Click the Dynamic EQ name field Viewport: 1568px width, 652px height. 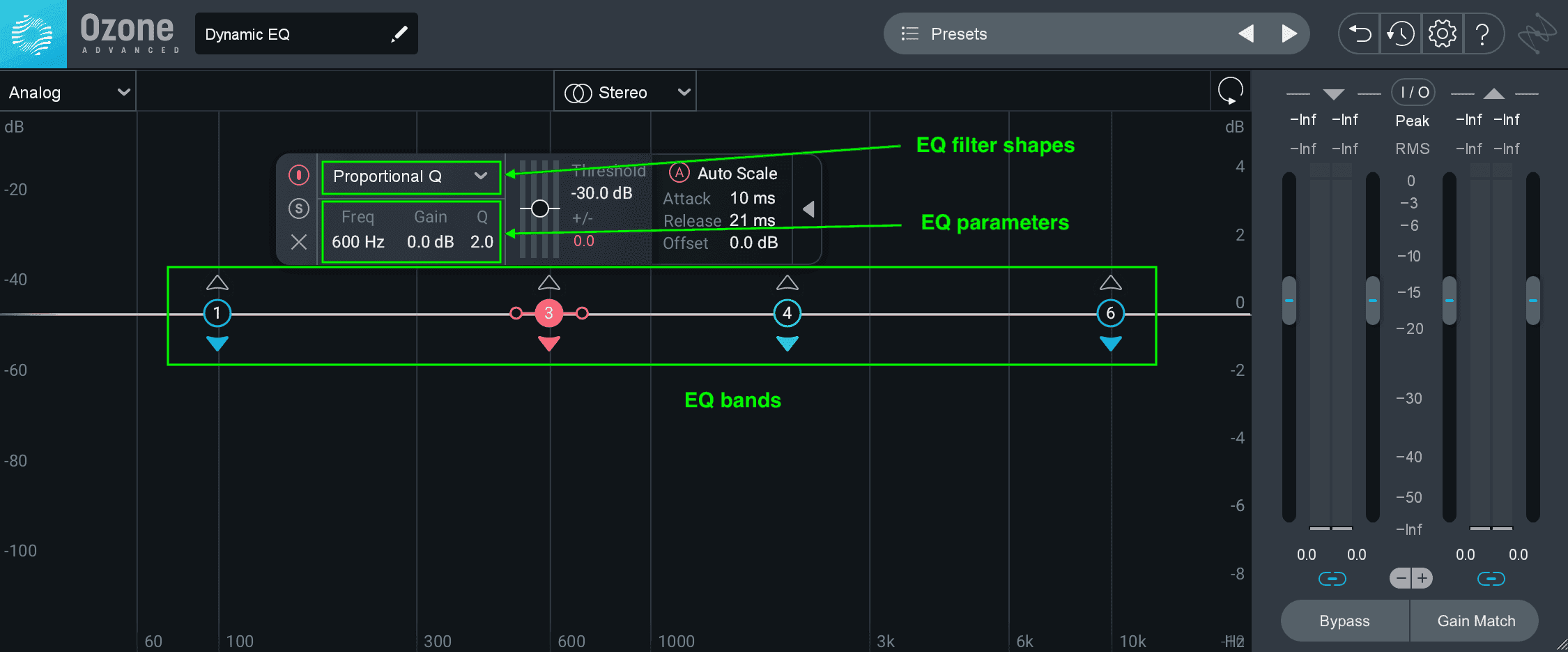pyautogui.click(x=307, y=33)
